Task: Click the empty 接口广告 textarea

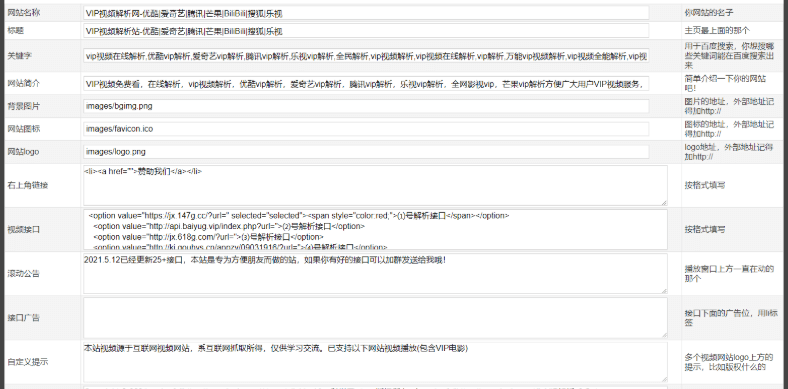Action: [x=375, y=318]
